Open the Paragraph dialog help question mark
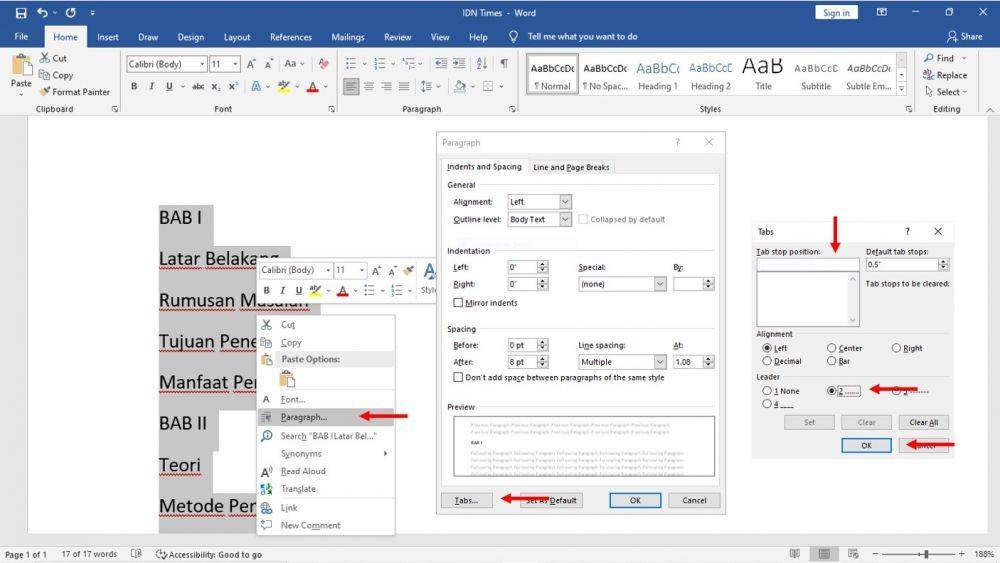1000x563 pixels. coord(678,142)
